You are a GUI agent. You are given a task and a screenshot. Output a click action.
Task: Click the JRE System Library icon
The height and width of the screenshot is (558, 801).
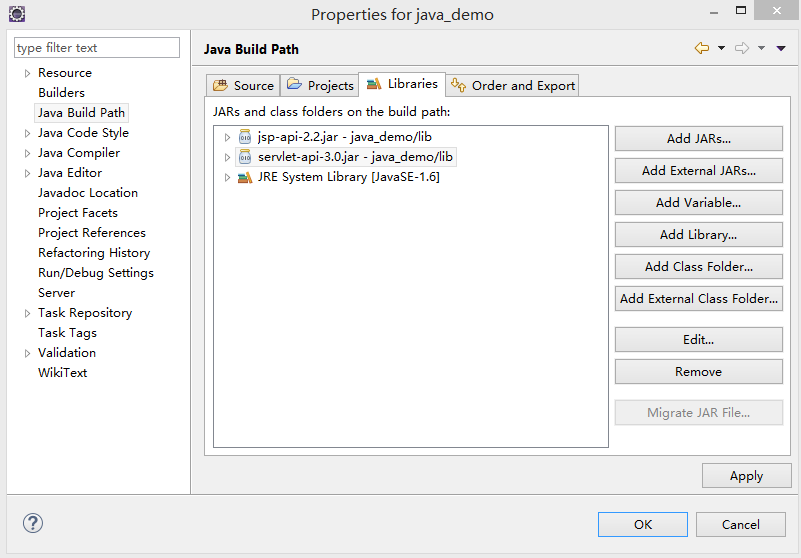click(245, 177)
